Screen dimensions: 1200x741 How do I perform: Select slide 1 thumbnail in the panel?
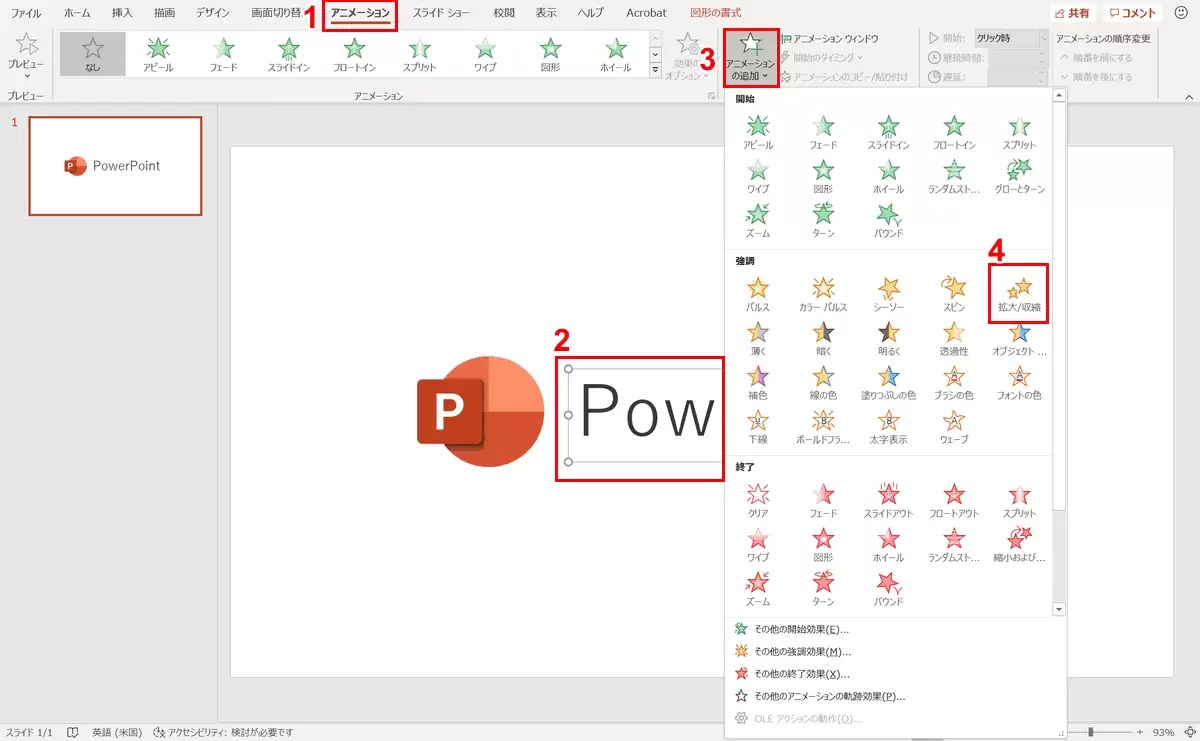coord(115,166)
